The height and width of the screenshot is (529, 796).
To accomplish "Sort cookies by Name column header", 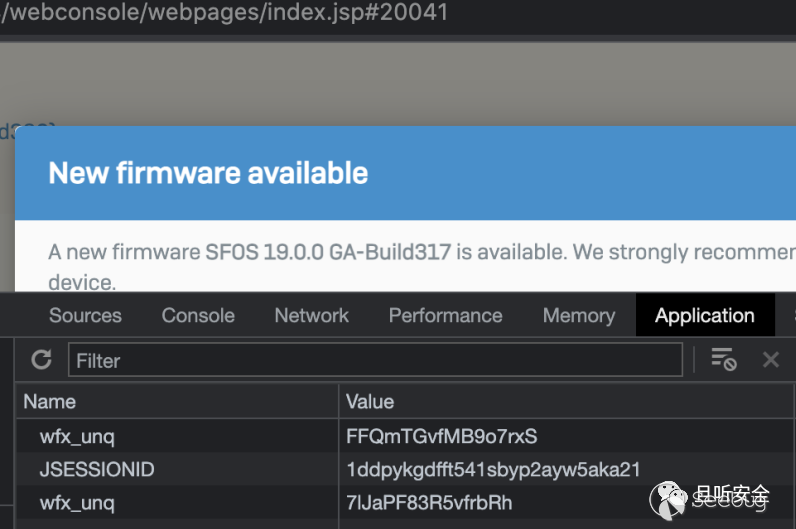I will (x=50, y=402).
